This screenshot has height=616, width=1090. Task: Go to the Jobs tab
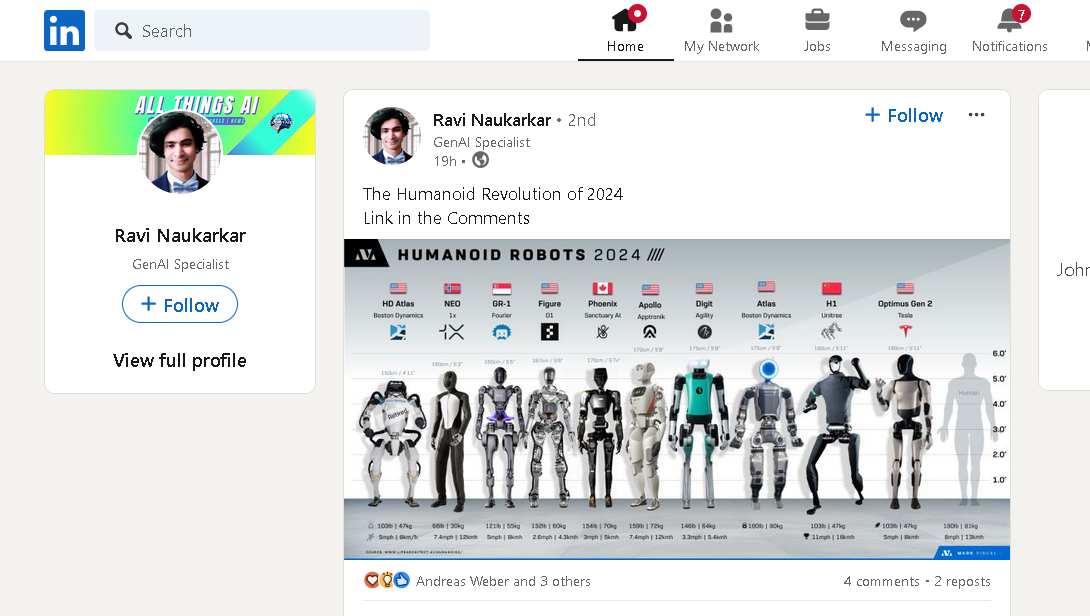(817, 31)
